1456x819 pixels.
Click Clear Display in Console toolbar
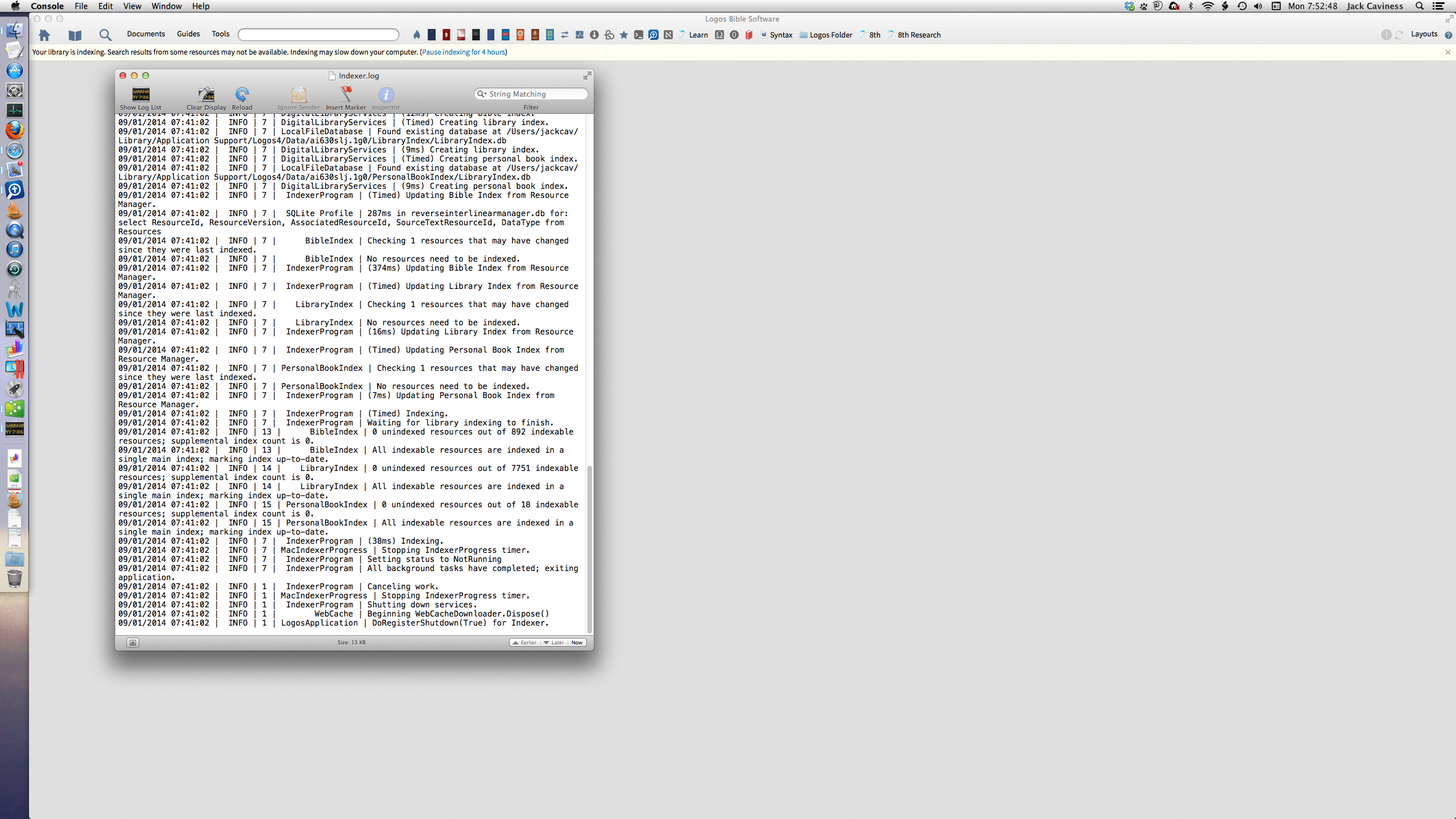coord(206,98)
